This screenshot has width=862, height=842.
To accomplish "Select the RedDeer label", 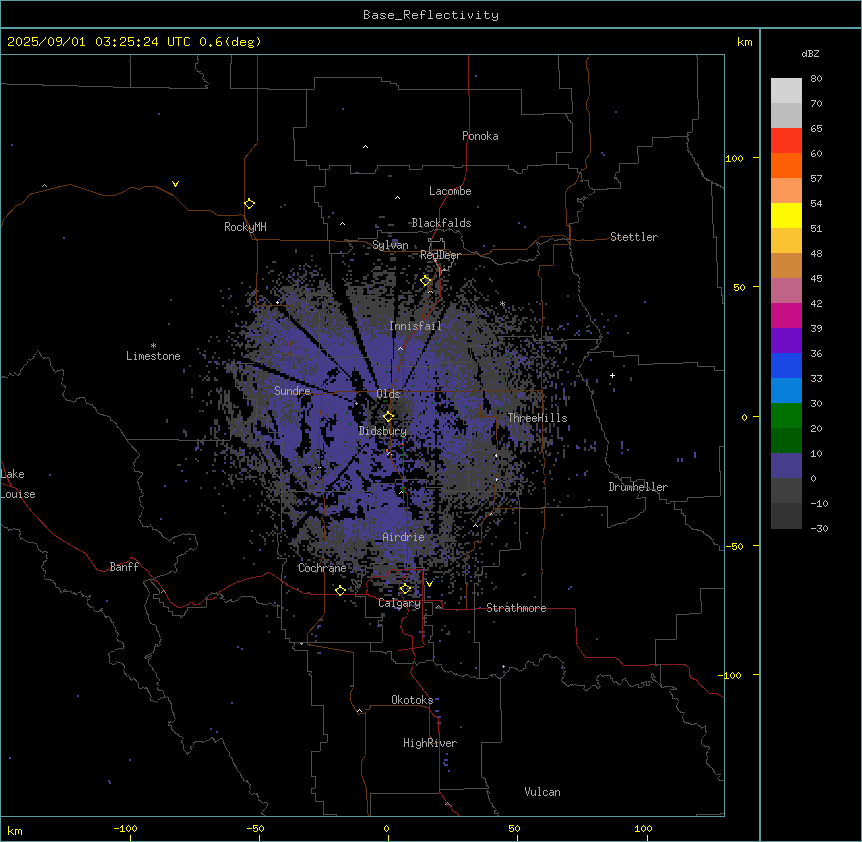I will [440, 255].
